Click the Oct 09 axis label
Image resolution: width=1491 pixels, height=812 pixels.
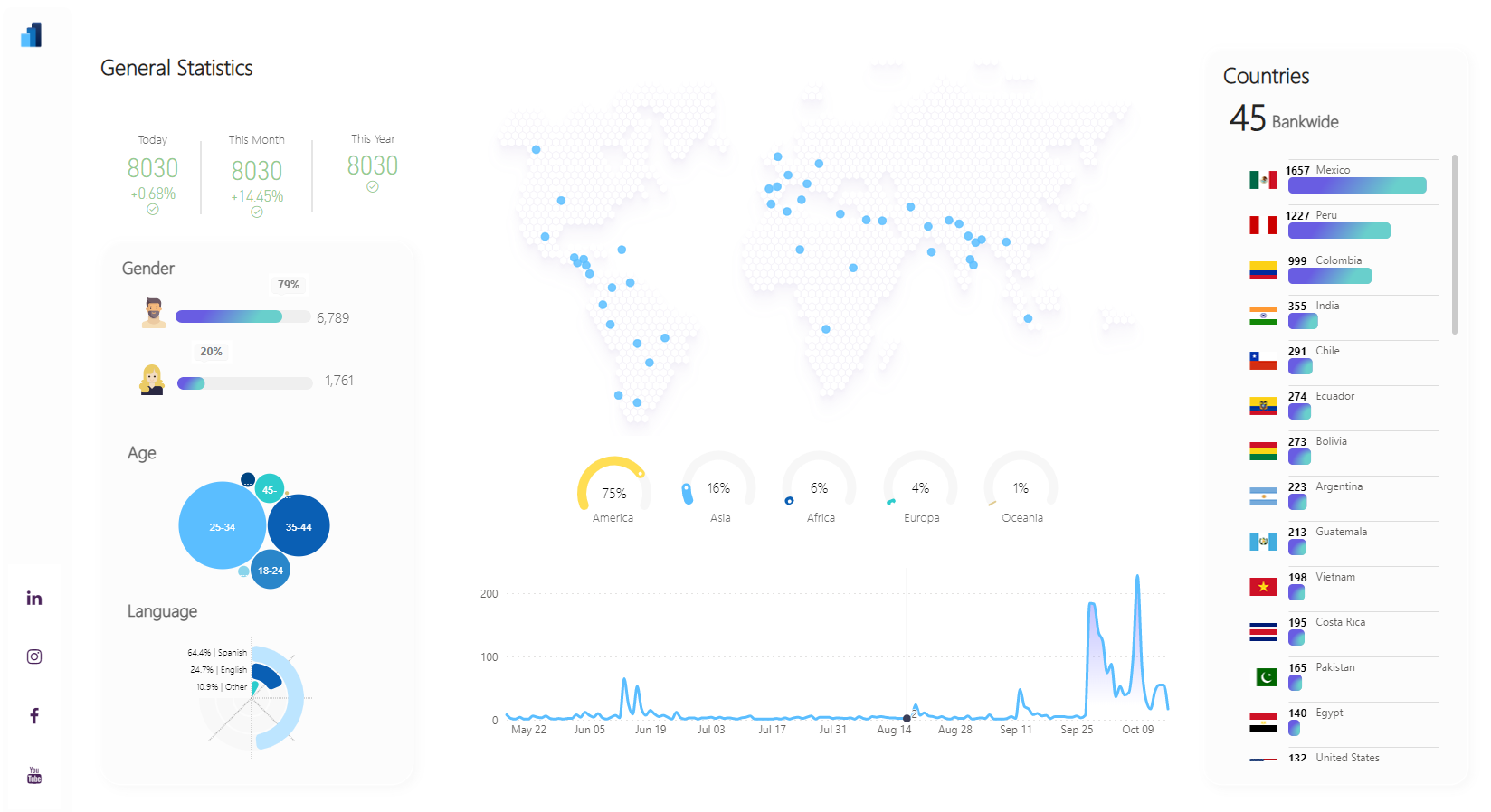point(1137,730)
